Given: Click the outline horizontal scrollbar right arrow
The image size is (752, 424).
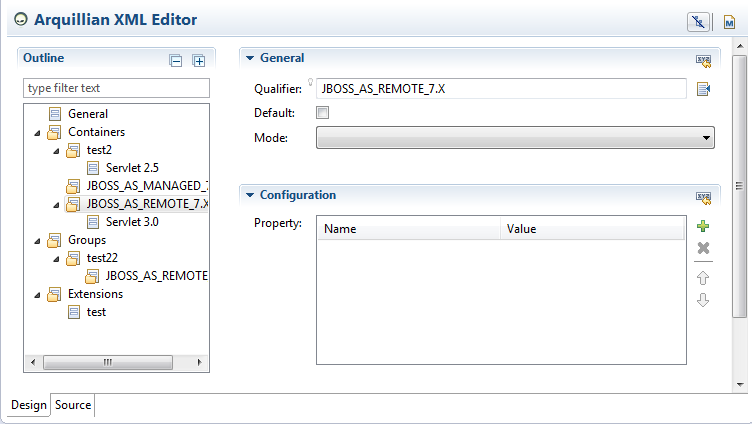Looking at the screenshot, I should click(x=199, y=362).
